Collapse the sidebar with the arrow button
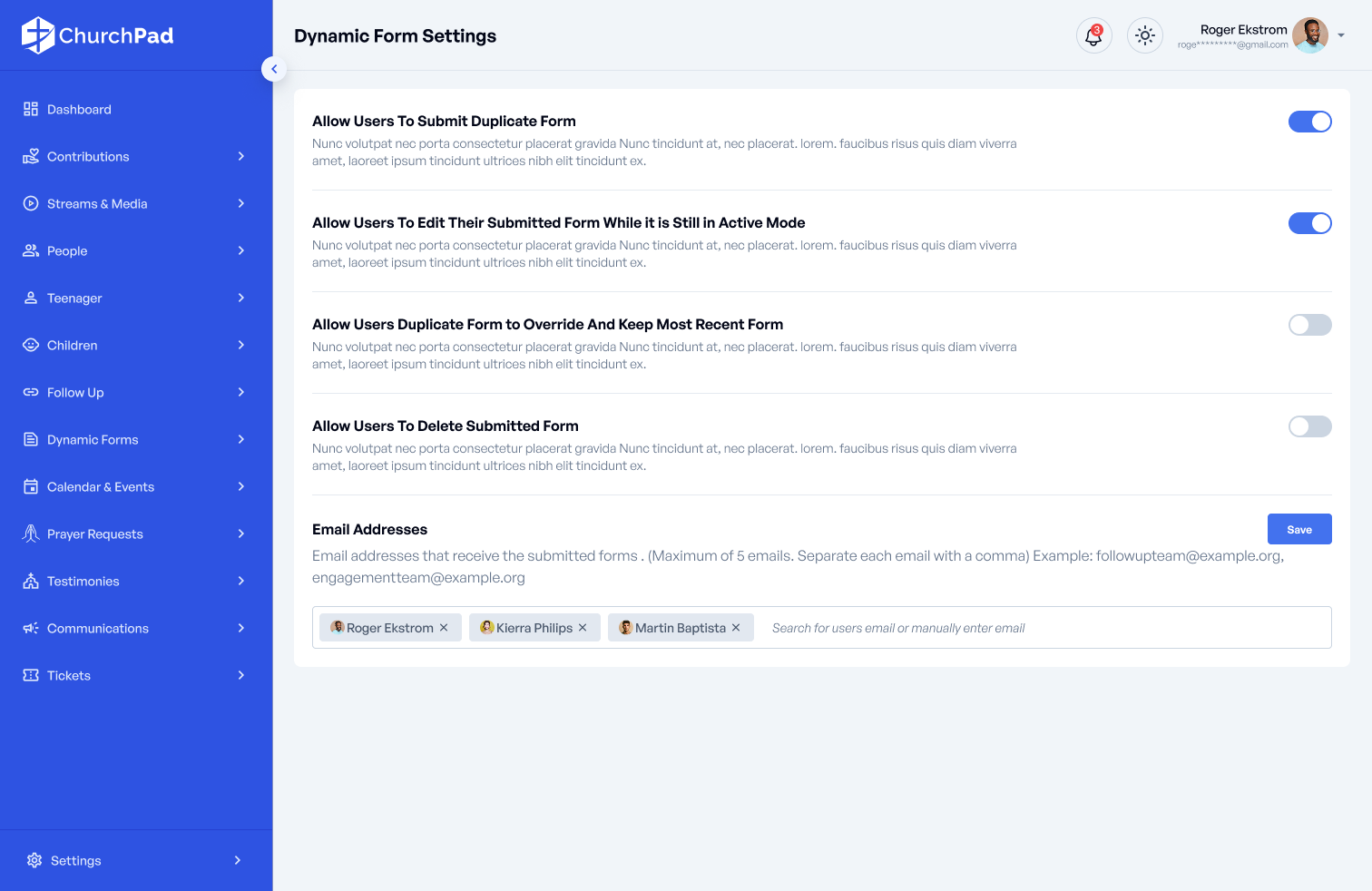Viewport: 1372px width, 891px height. pyautogui.click(x=274, y=69)
